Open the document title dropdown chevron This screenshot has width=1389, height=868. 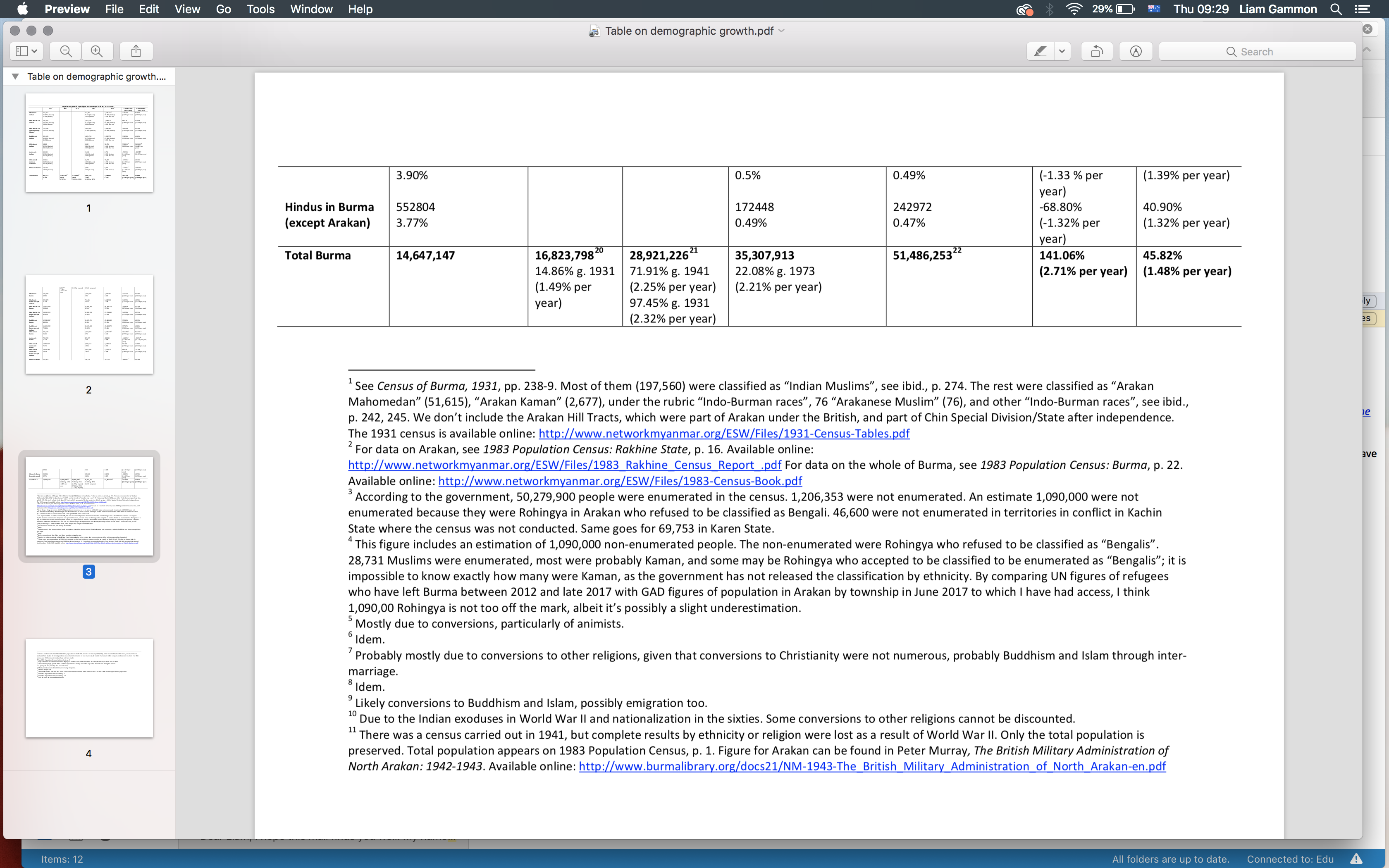tap(781, 31)
